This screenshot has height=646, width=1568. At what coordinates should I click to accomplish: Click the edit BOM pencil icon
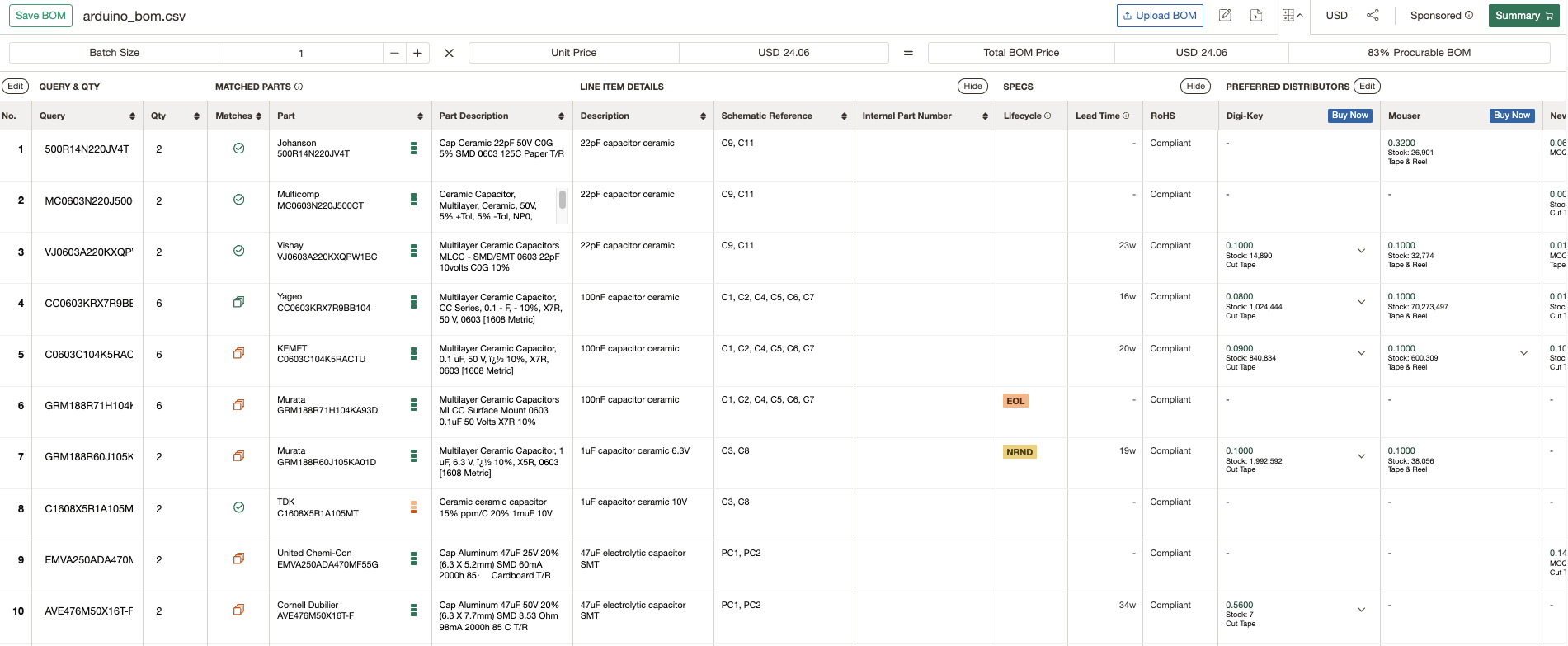click(x=1225, y=16)
